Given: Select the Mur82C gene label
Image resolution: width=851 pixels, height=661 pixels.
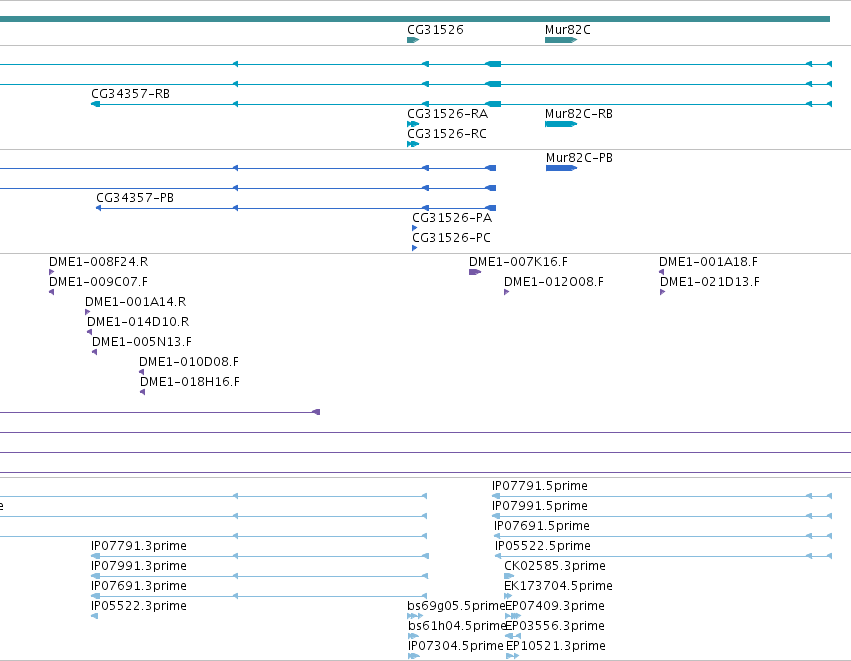Looking at the screenshot, I should tap(568, 30).
